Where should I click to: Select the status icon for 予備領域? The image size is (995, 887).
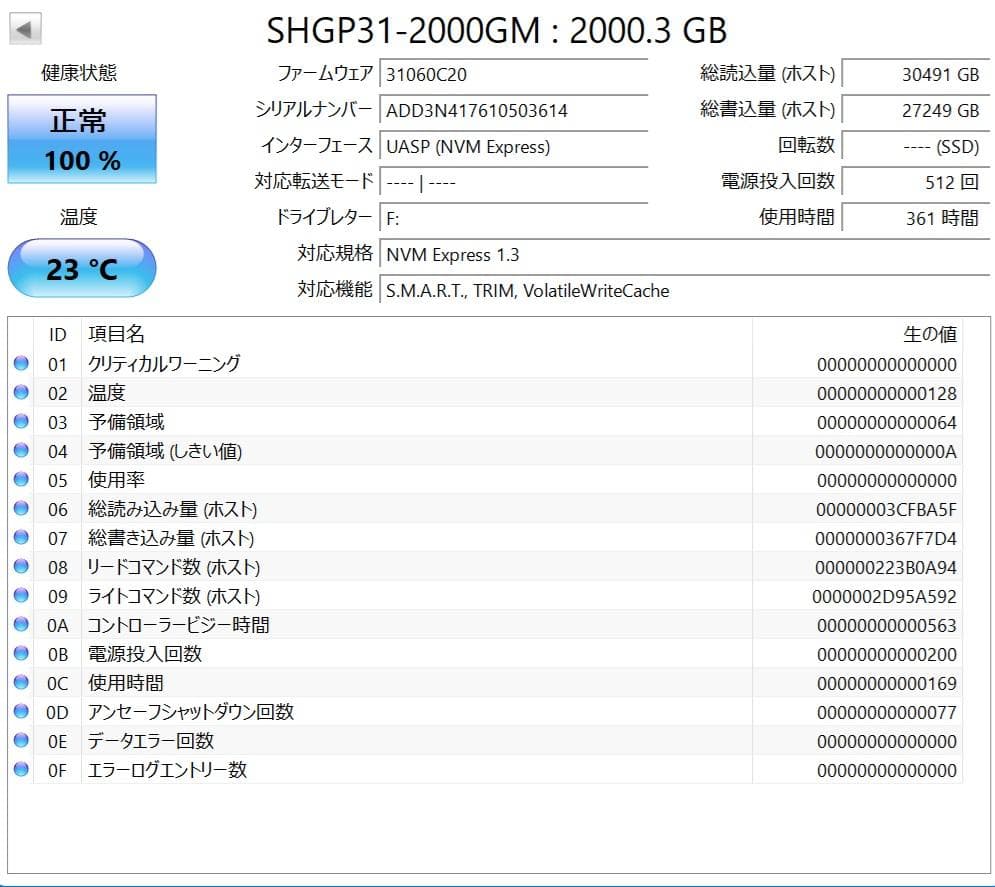pos(22,422)
